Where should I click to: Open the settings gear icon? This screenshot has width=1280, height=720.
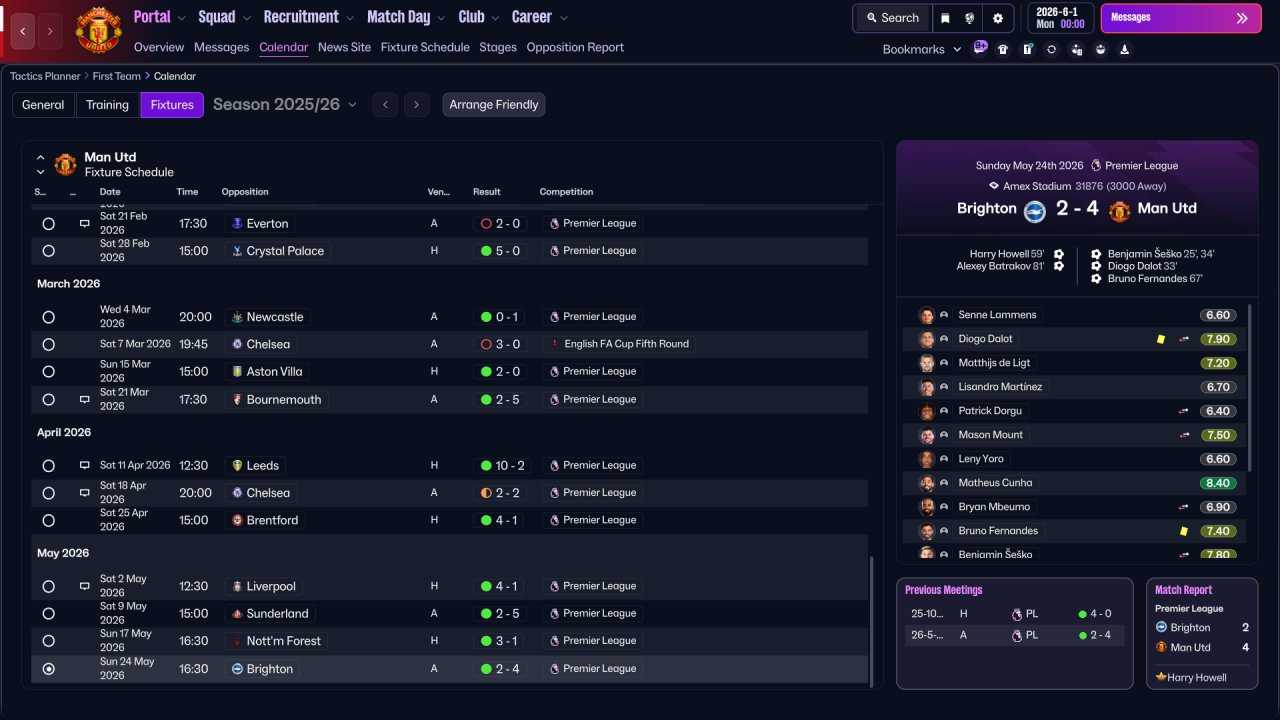tap(997, 18)
